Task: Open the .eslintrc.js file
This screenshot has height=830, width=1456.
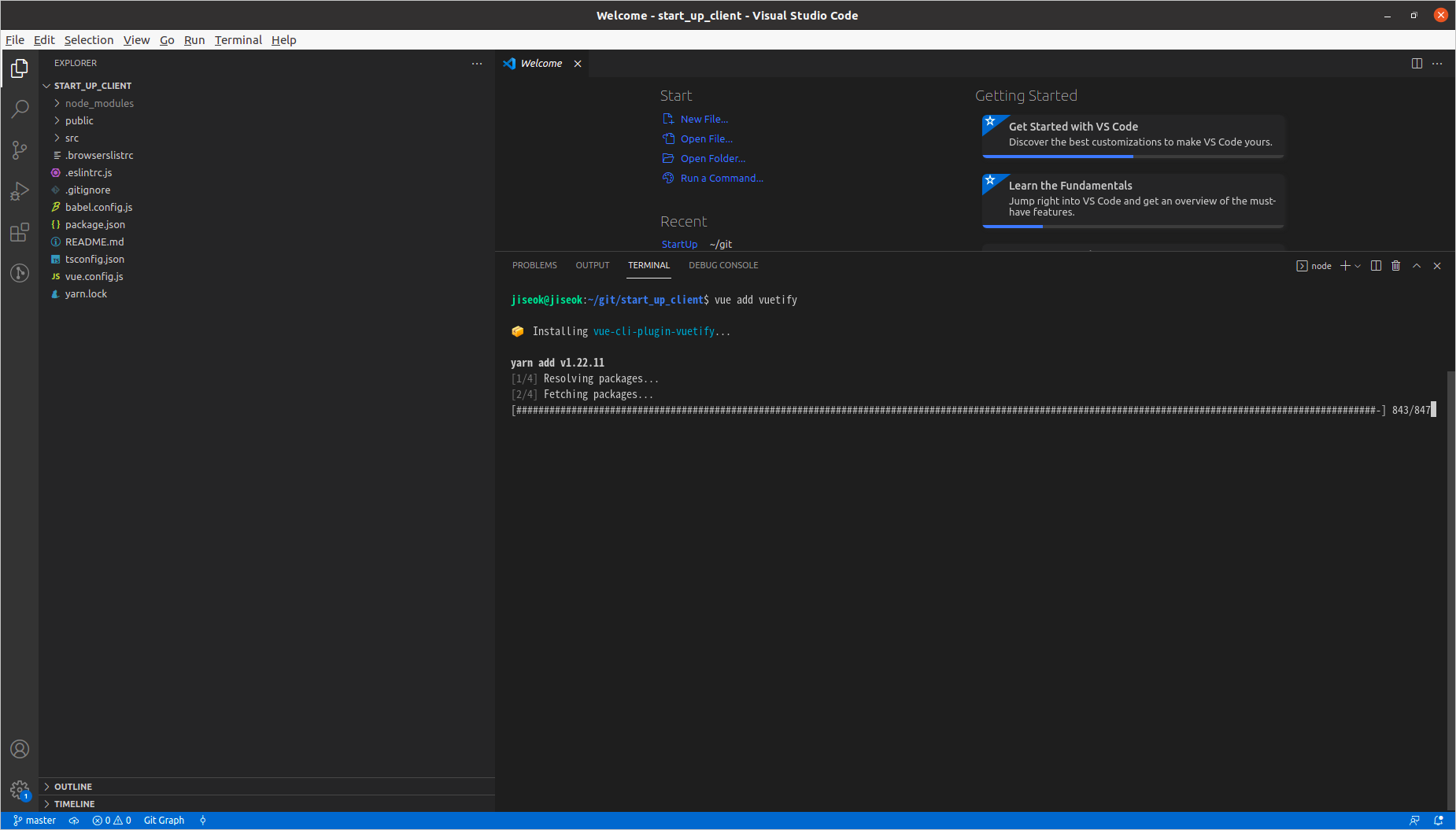Action: [x=266, y=172]
